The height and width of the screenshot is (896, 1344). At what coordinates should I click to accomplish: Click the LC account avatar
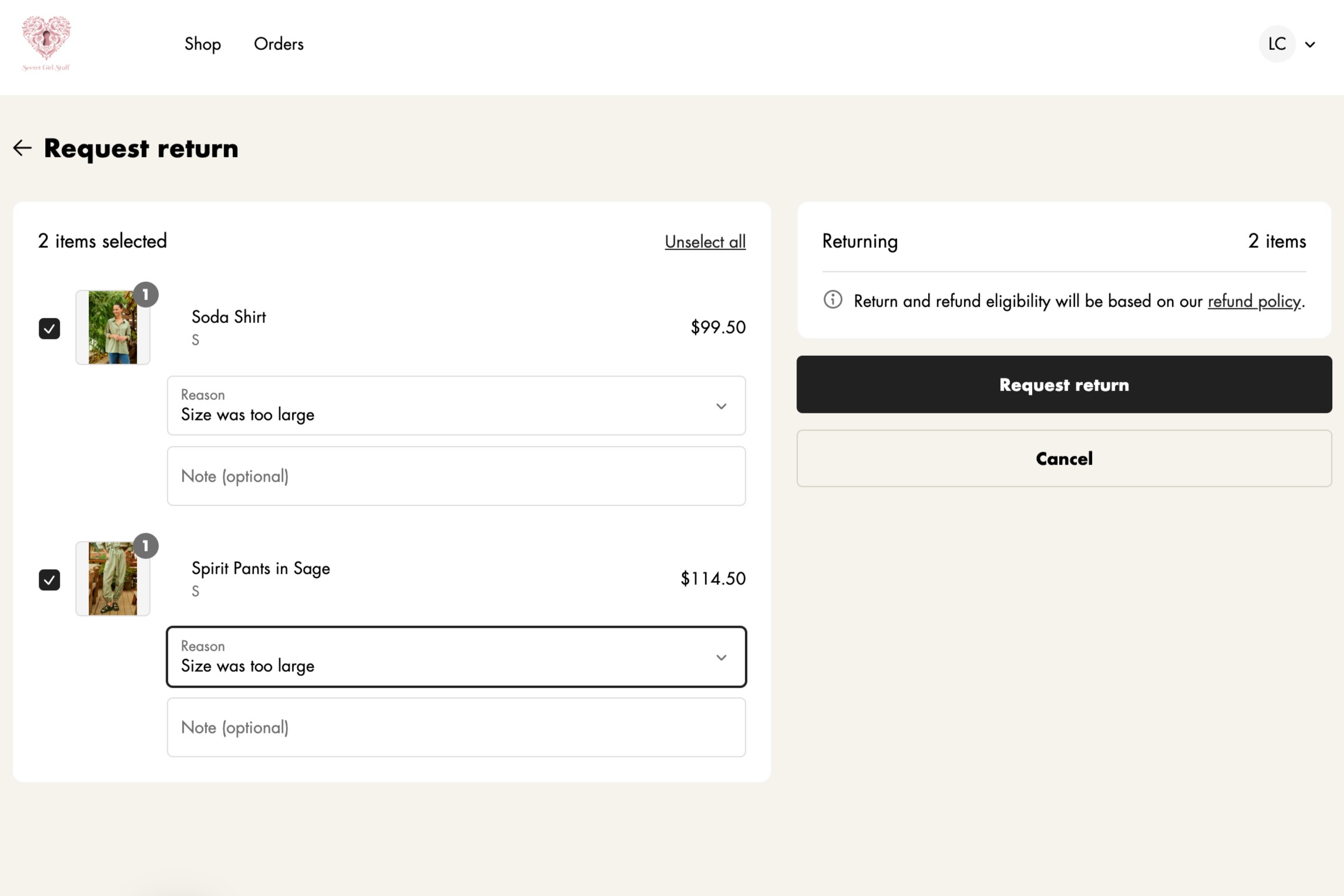click(x=1277, y=44)
